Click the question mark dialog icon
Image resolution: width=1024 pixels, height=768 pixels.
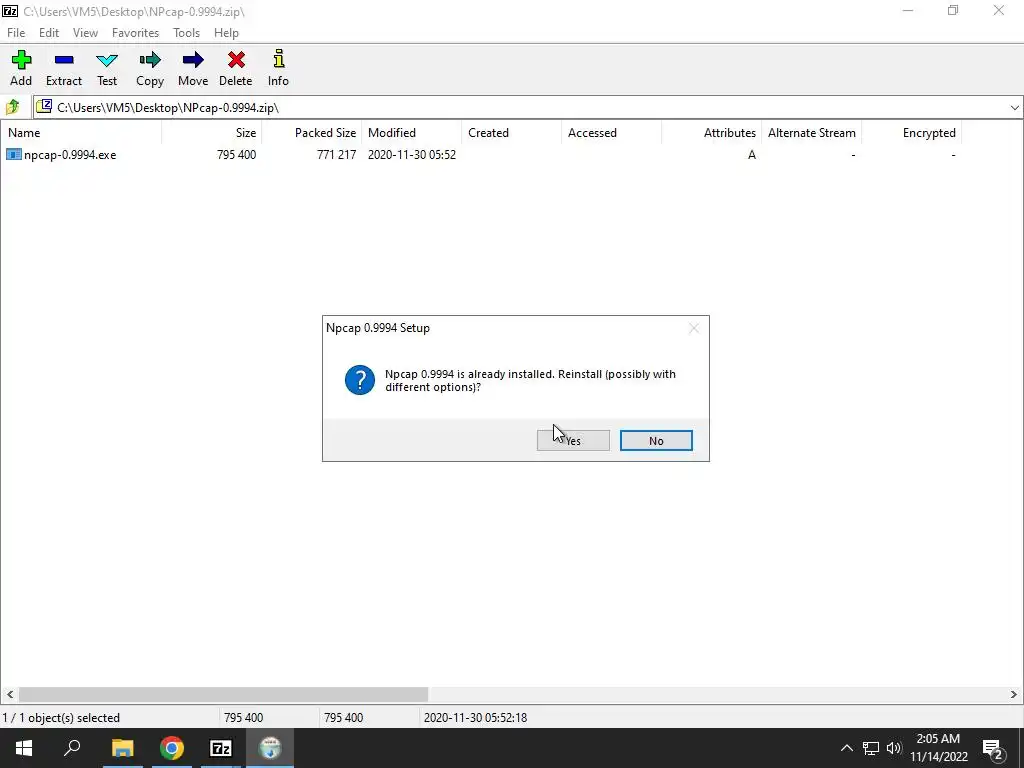[x=360, y=380]
